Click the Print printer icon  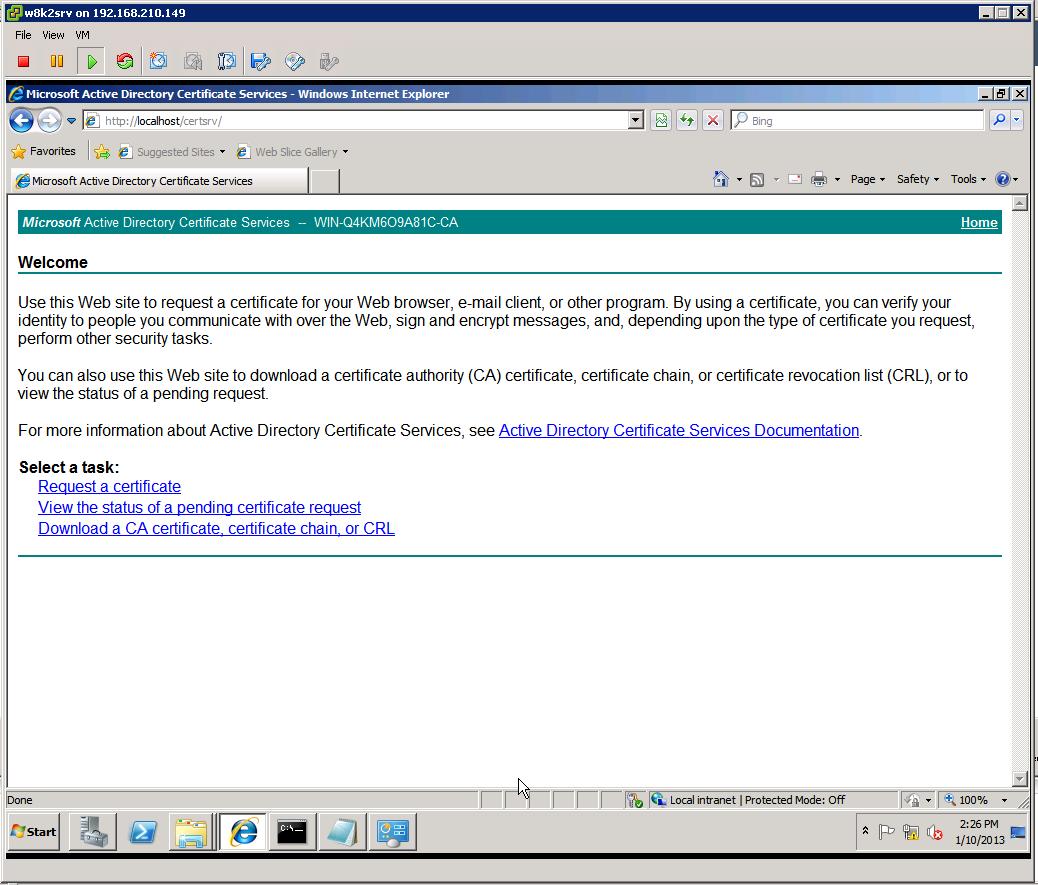(x=819, y=179)
